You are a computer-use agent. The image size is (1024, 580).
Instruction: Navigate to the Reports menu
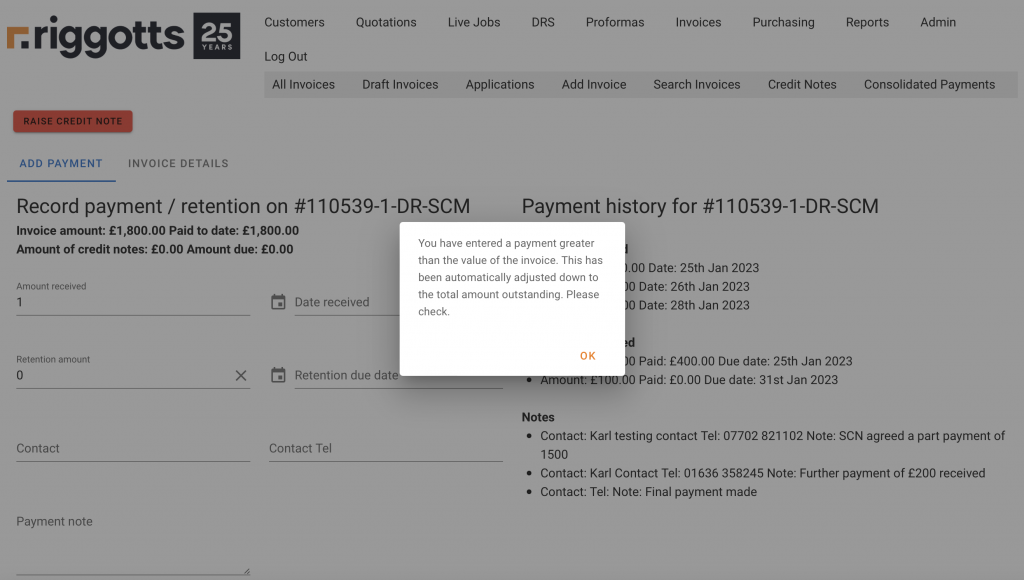pyautogui.click(x=867, y=22)
